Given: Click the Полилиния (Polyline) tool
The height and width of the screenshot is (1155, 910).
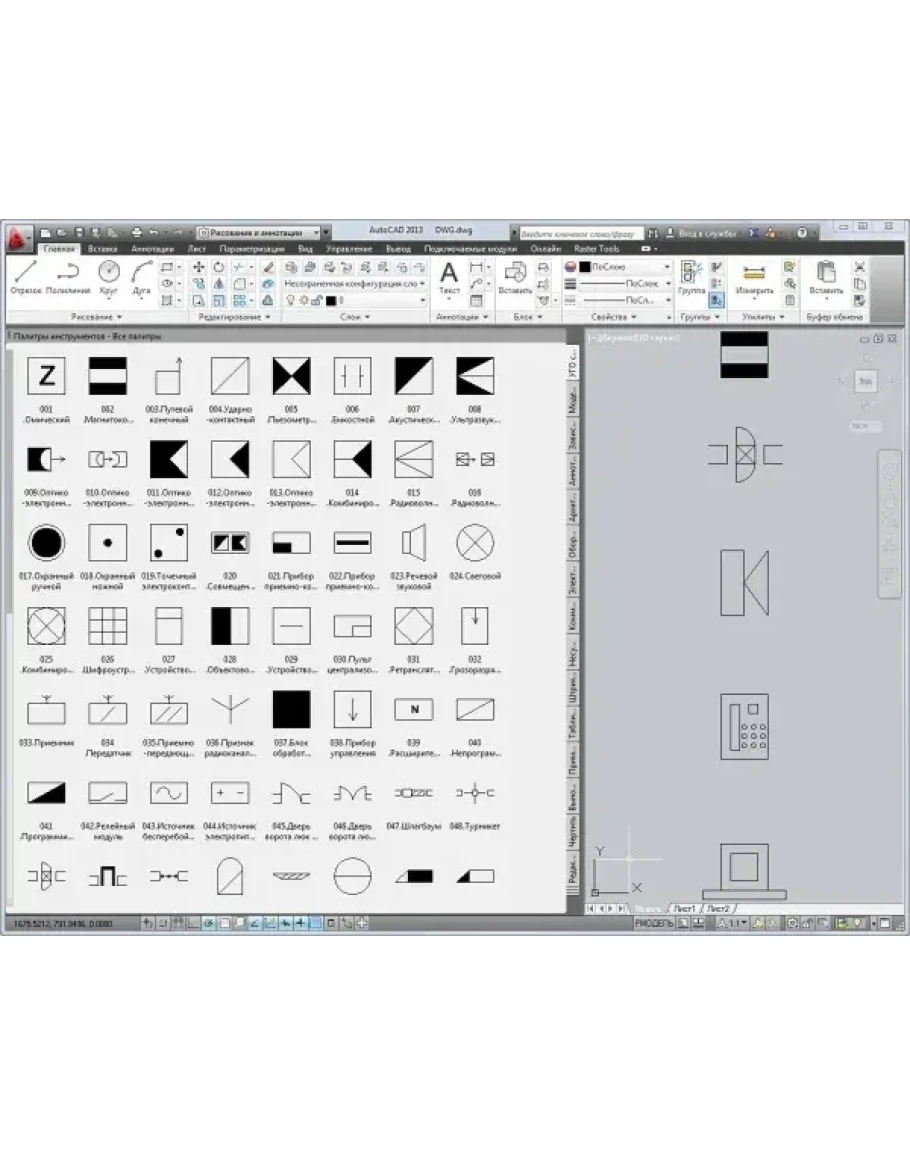Looking at the screenshot, I should pos(67,277).
